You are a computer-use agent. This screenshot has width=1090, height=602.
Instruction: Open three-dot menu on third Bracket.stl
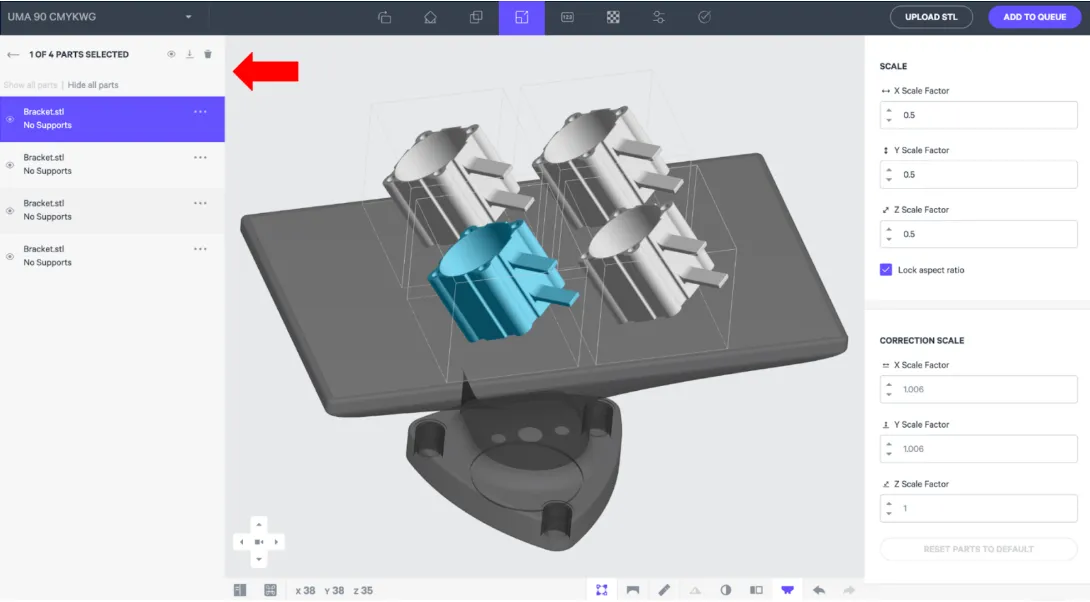pos(200,204)
